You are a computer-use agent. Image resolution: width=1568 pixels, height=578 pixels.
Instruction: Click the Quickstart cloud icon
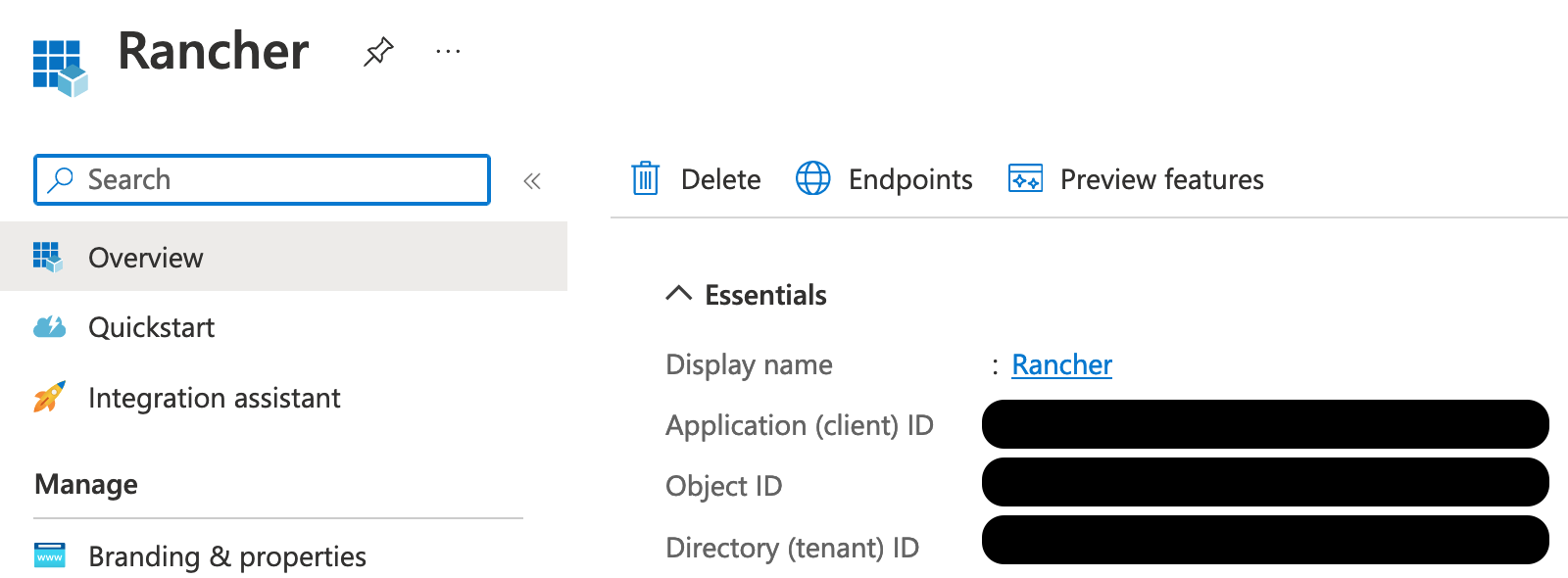pyautogui.click(x=49, y=327)
